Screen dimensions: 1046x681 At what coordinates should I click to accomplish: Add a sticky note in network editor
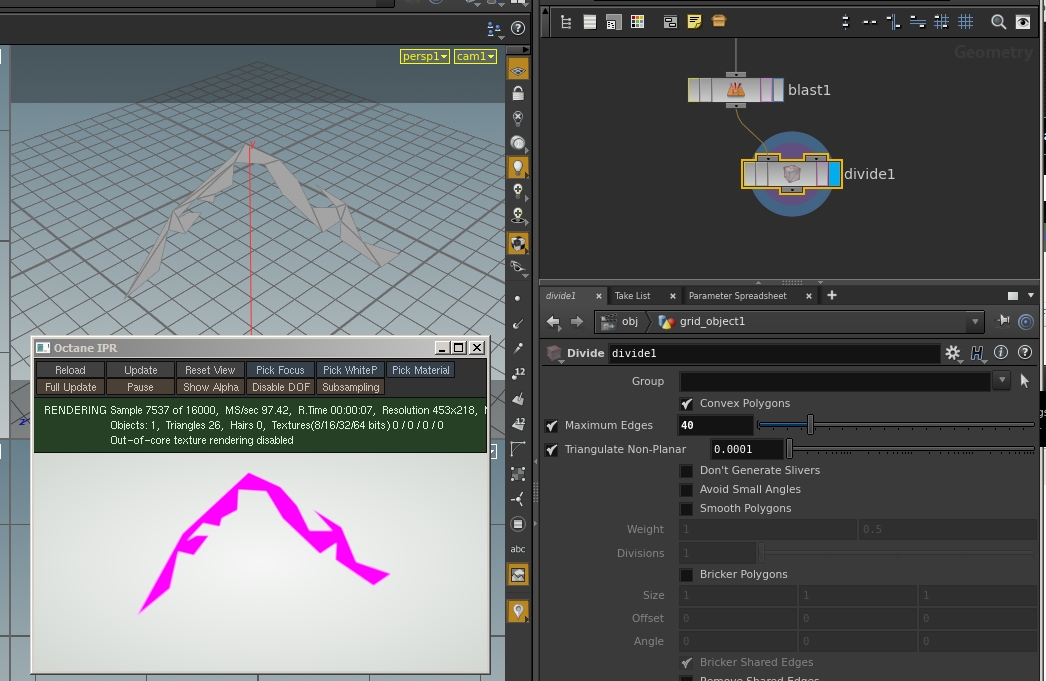(x=694, y=22)
